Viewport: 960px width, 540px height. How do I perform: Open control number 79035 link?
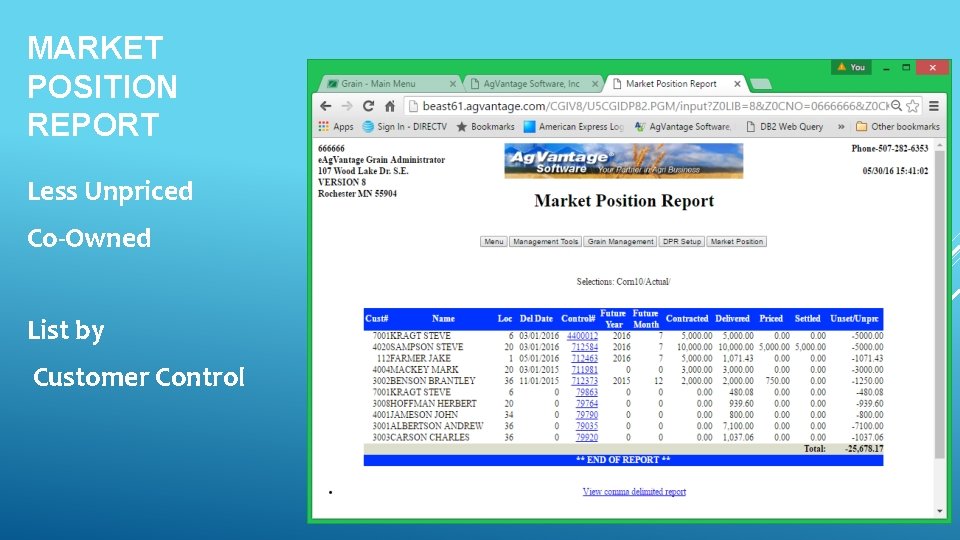tap(587, 426)
